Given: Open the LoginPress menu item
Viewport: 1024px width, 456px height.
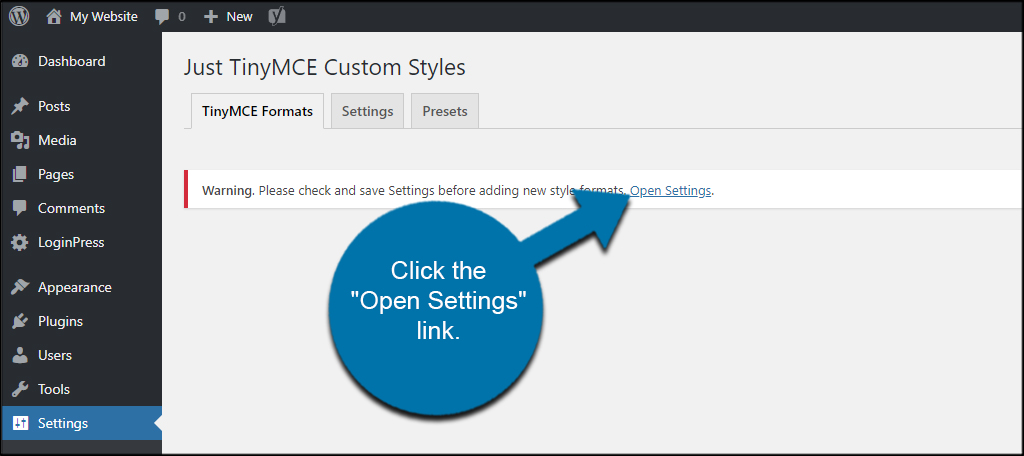Looking at the screenshot, I should click(x=81, y=242).
